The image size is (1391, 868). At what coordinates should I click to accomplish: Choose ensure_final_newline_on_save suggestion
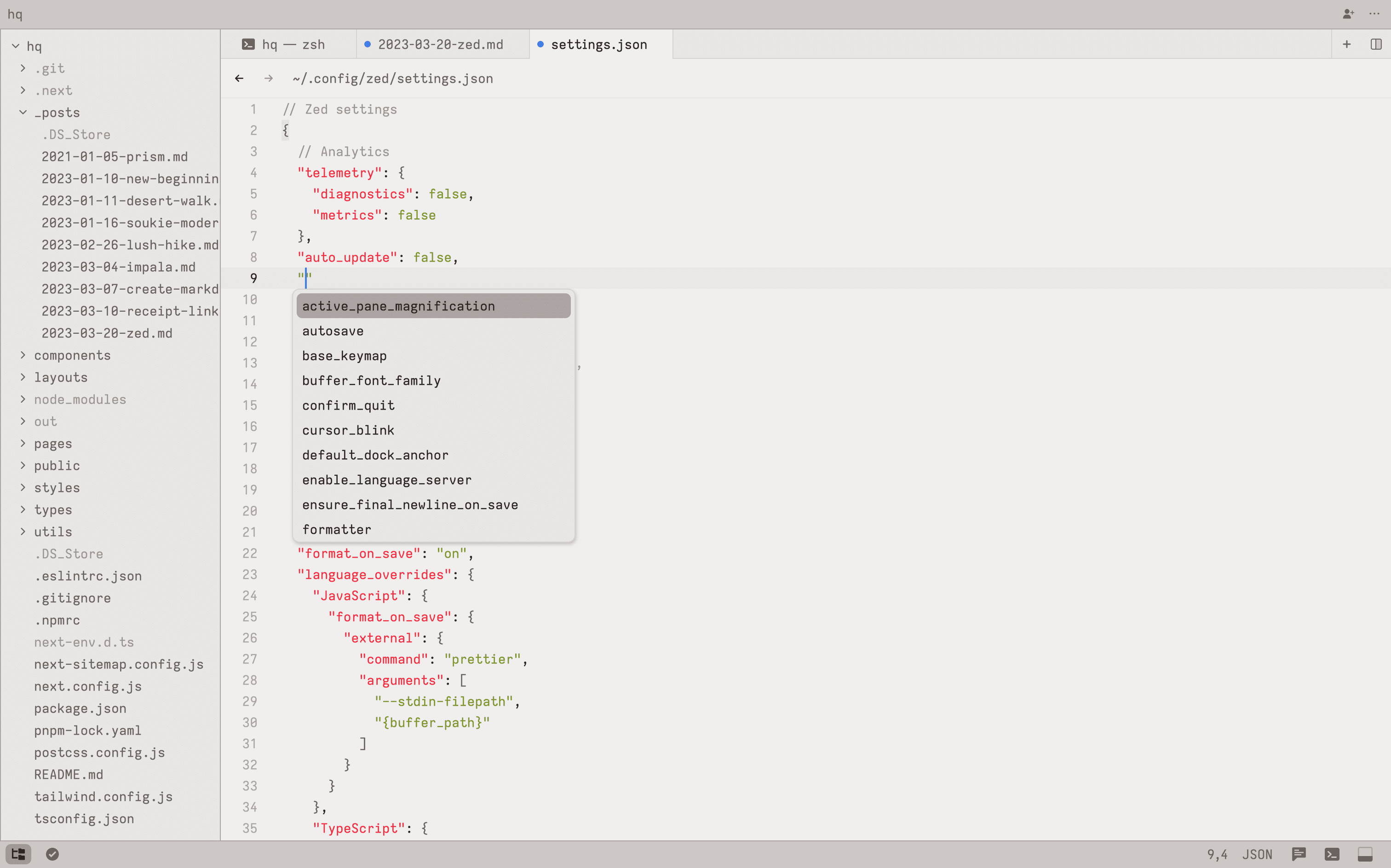pos(434,505)
